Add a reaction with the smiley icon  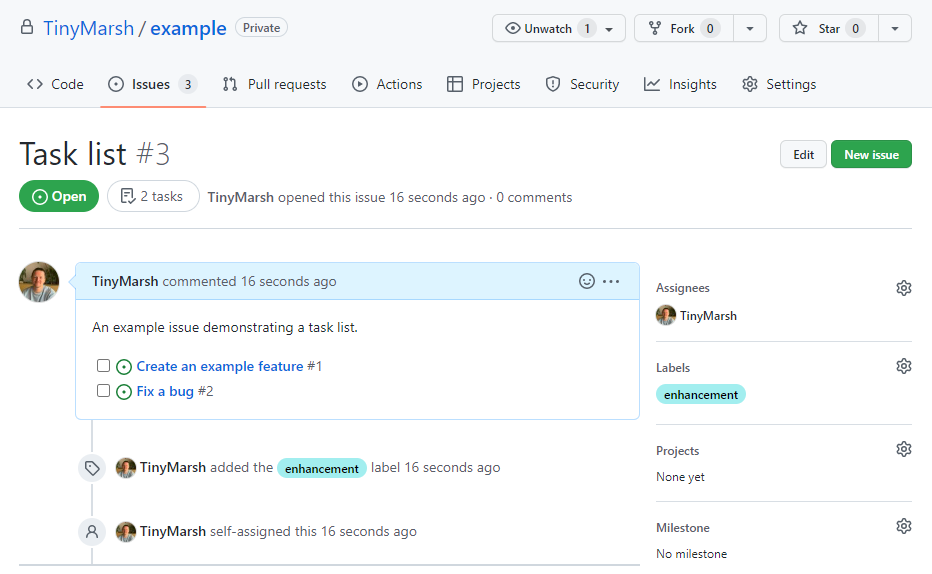tap(587, 281)
